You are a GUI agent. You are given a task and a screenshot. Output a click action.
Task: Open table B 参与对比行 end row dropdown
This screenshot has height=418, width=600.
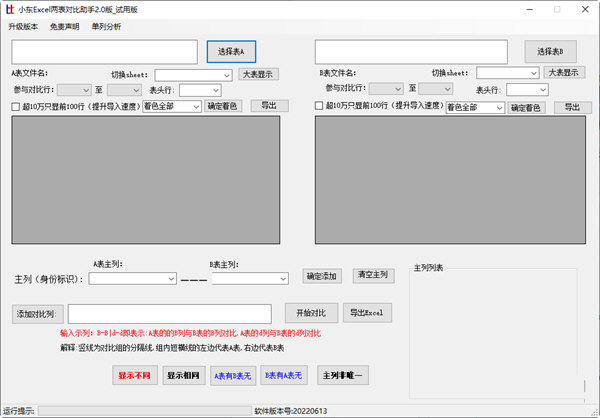(435, 89)
